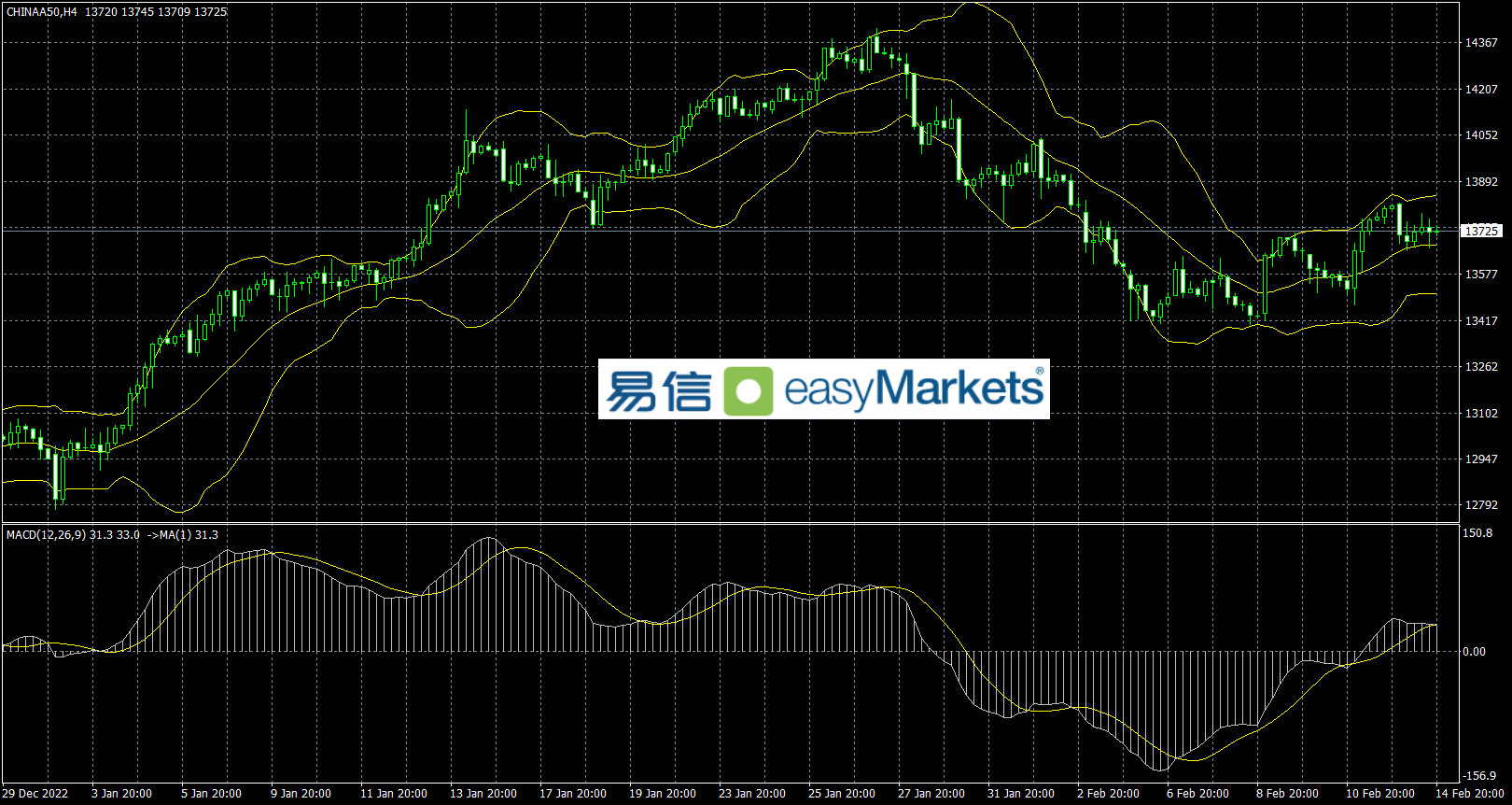The image size is (1512, 805).
Task: Click price axis value 13892
Action: (x=1481, y=182)
